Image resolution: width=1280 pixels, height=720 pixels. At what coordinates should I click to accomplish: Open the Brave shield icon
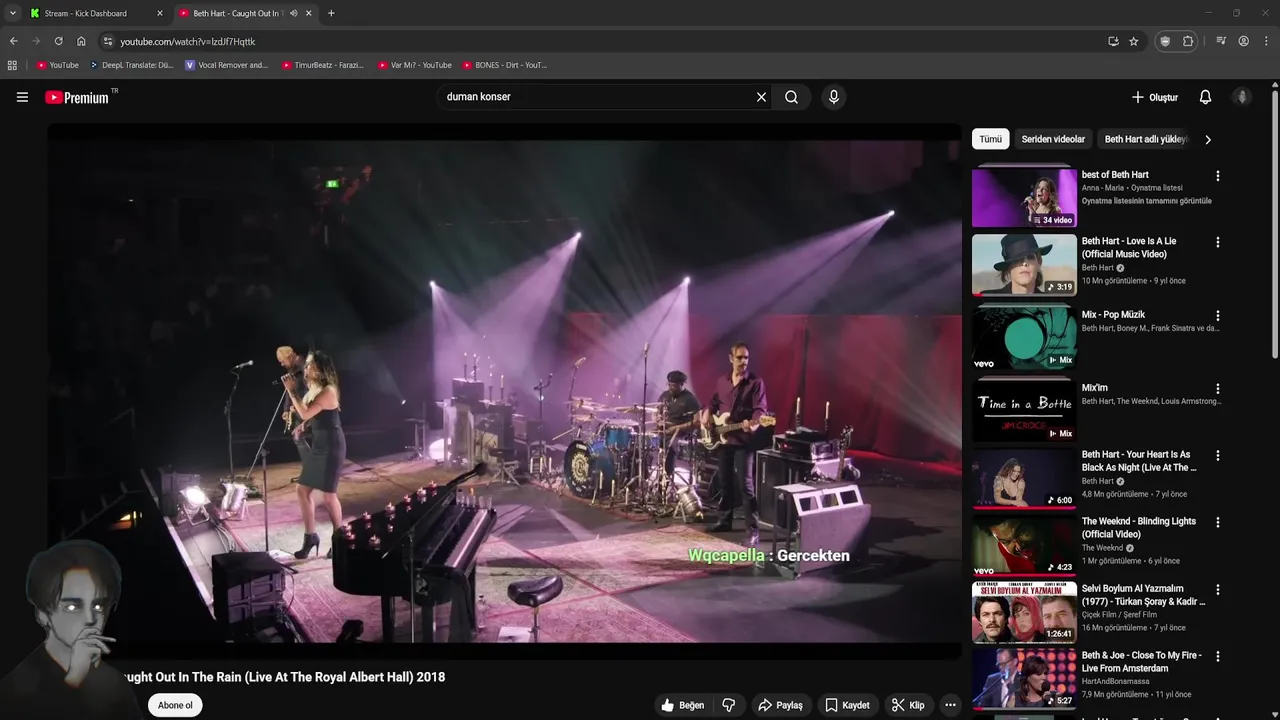point(1165,41)
